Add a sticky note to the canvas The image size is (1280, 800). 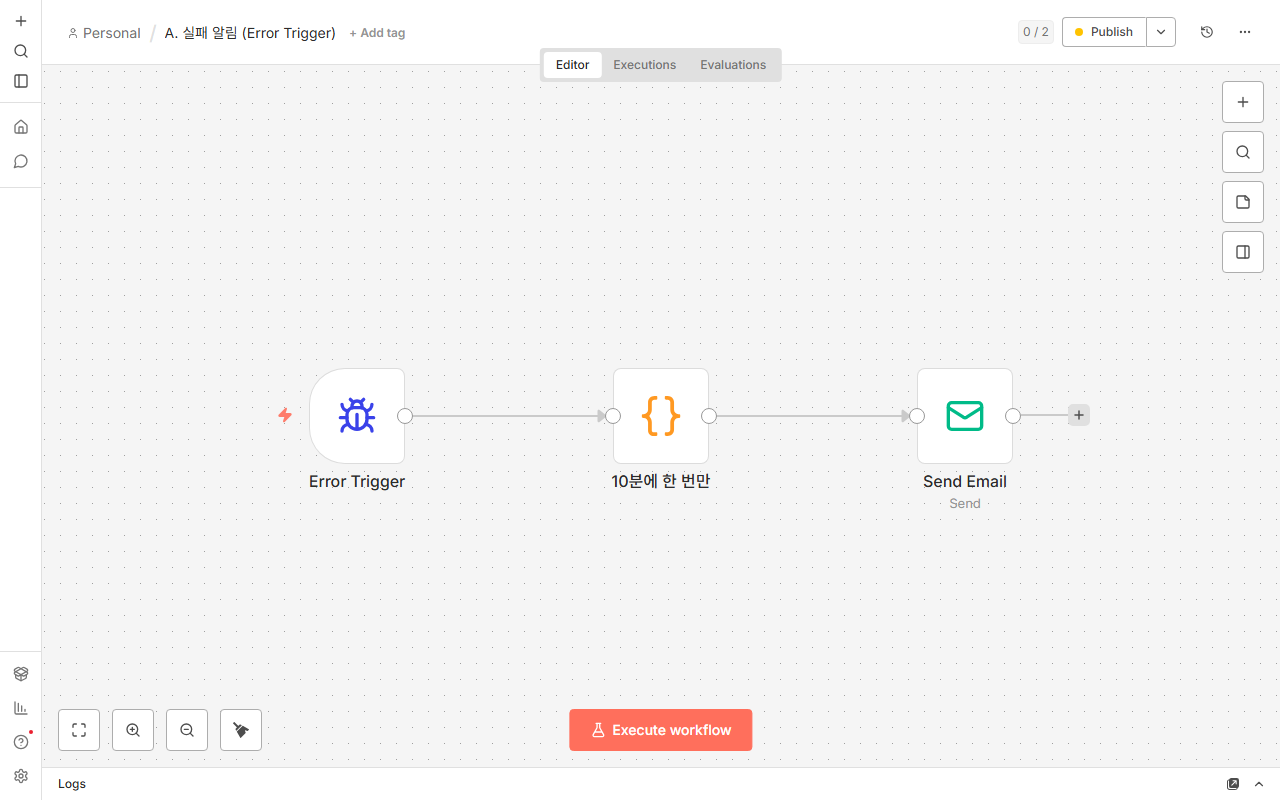tap(1243, 202)
